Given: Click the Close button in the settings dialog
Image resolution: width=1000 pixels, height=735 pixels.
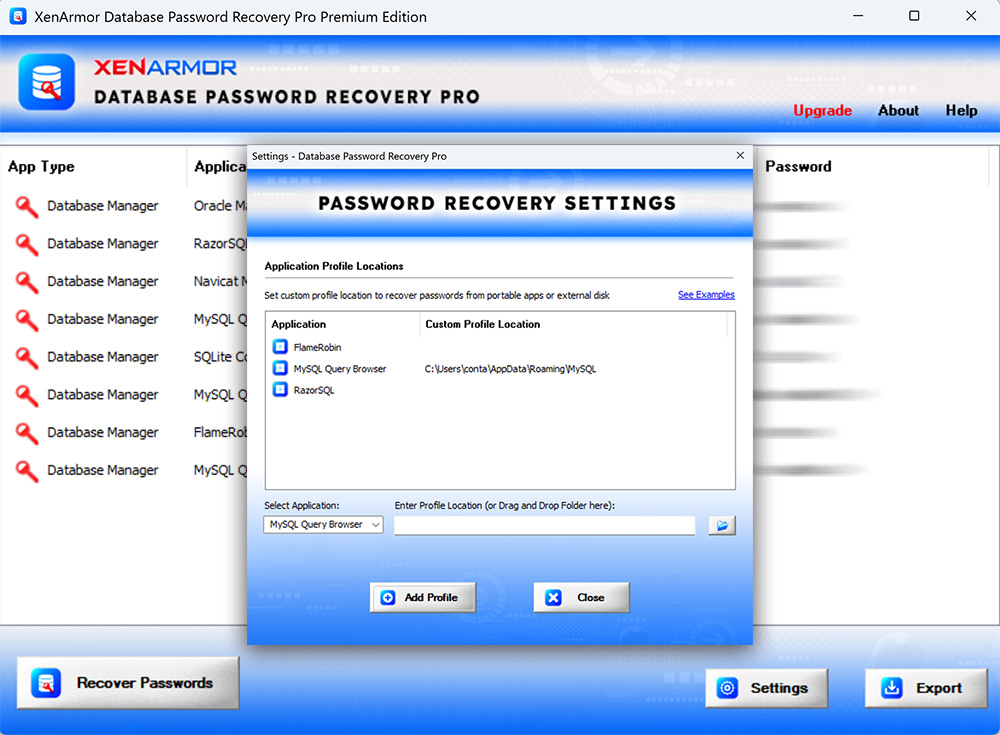Looking at the screenshot, I should point(582,597).
